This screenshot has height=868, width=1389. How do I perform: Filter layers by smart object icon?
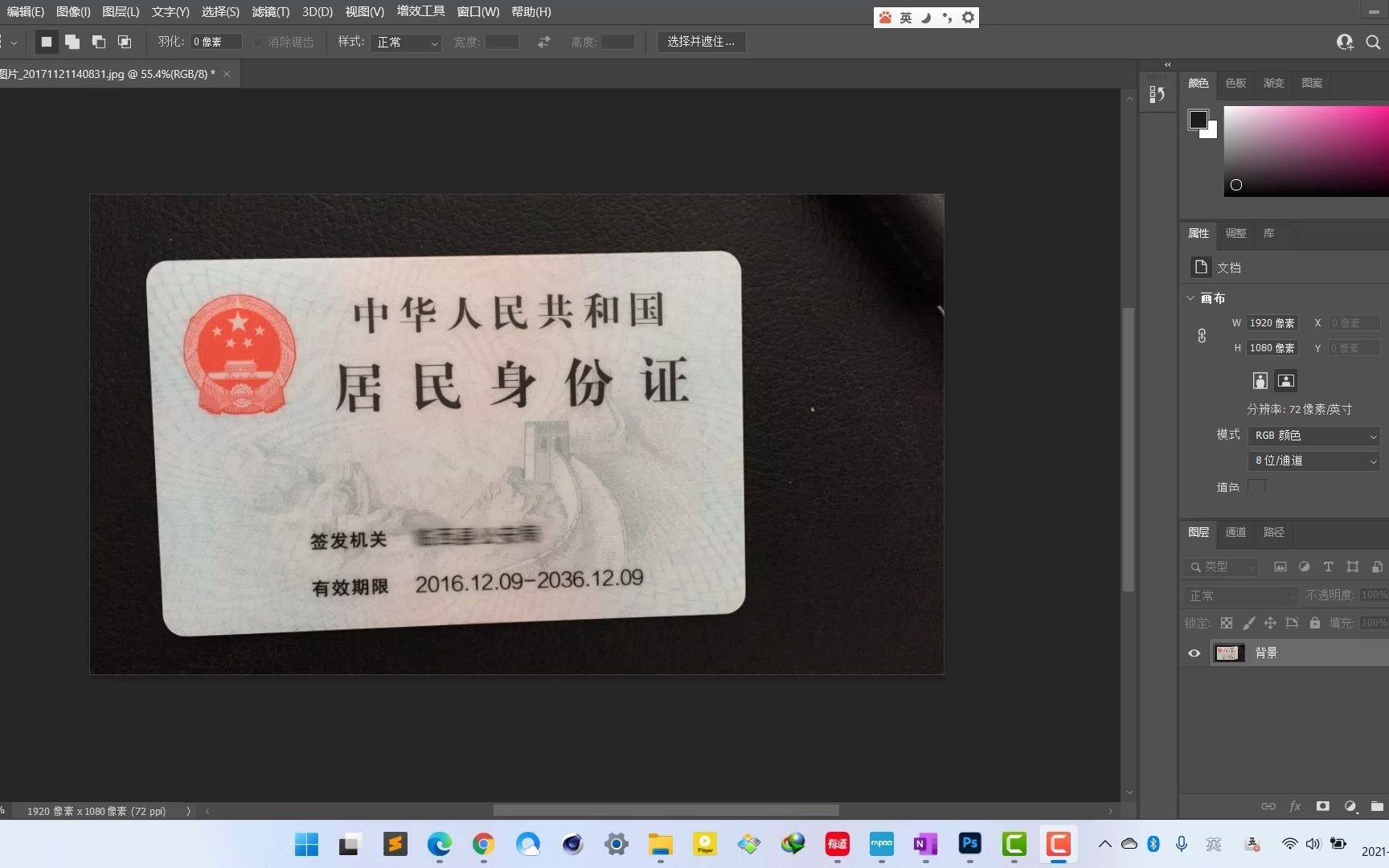click(1377, 567)
